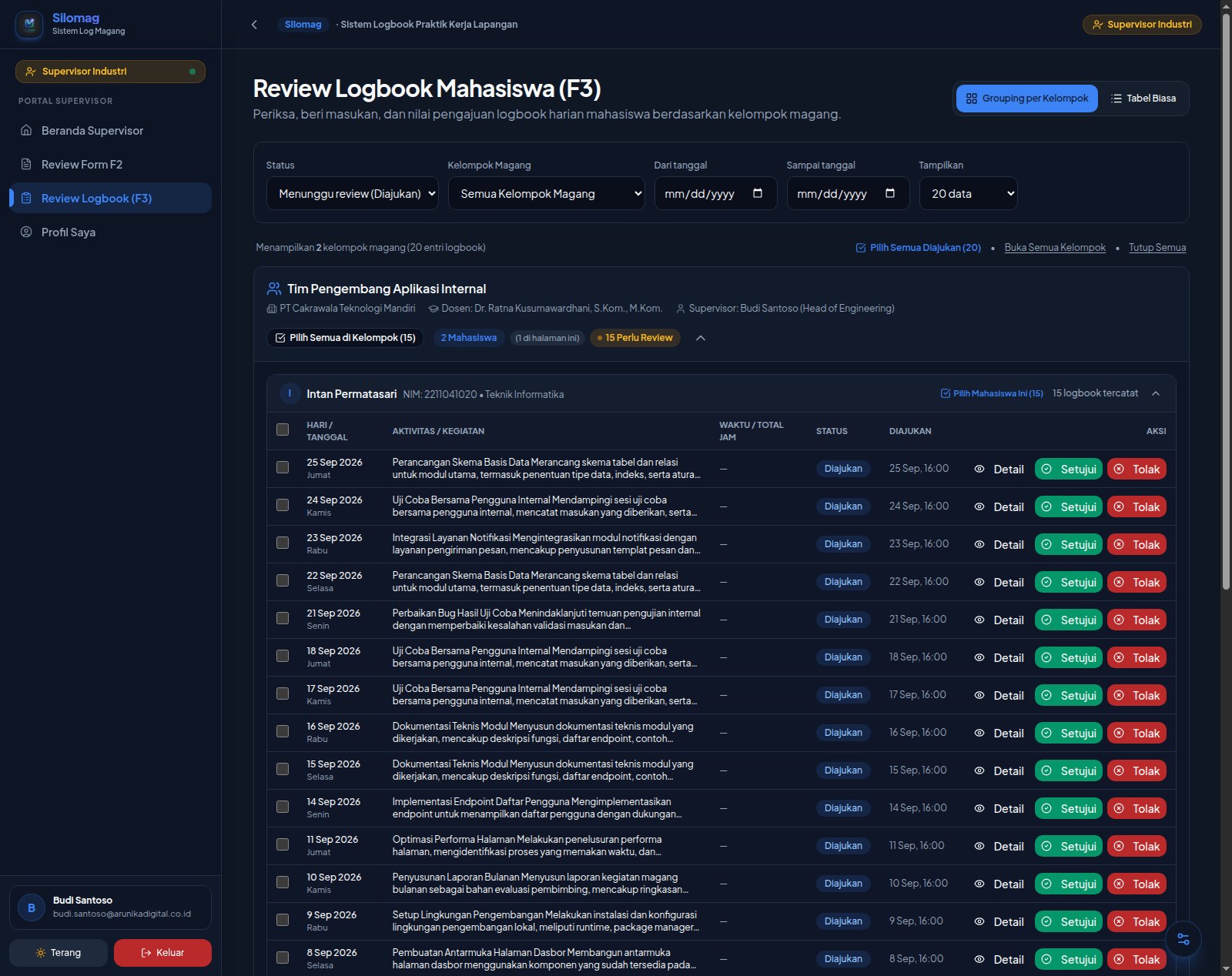Screen dimensions: 1232x976
Task: Reject the 22 Sep 2026 logbook with Tolak
Action: [1137, 582]
